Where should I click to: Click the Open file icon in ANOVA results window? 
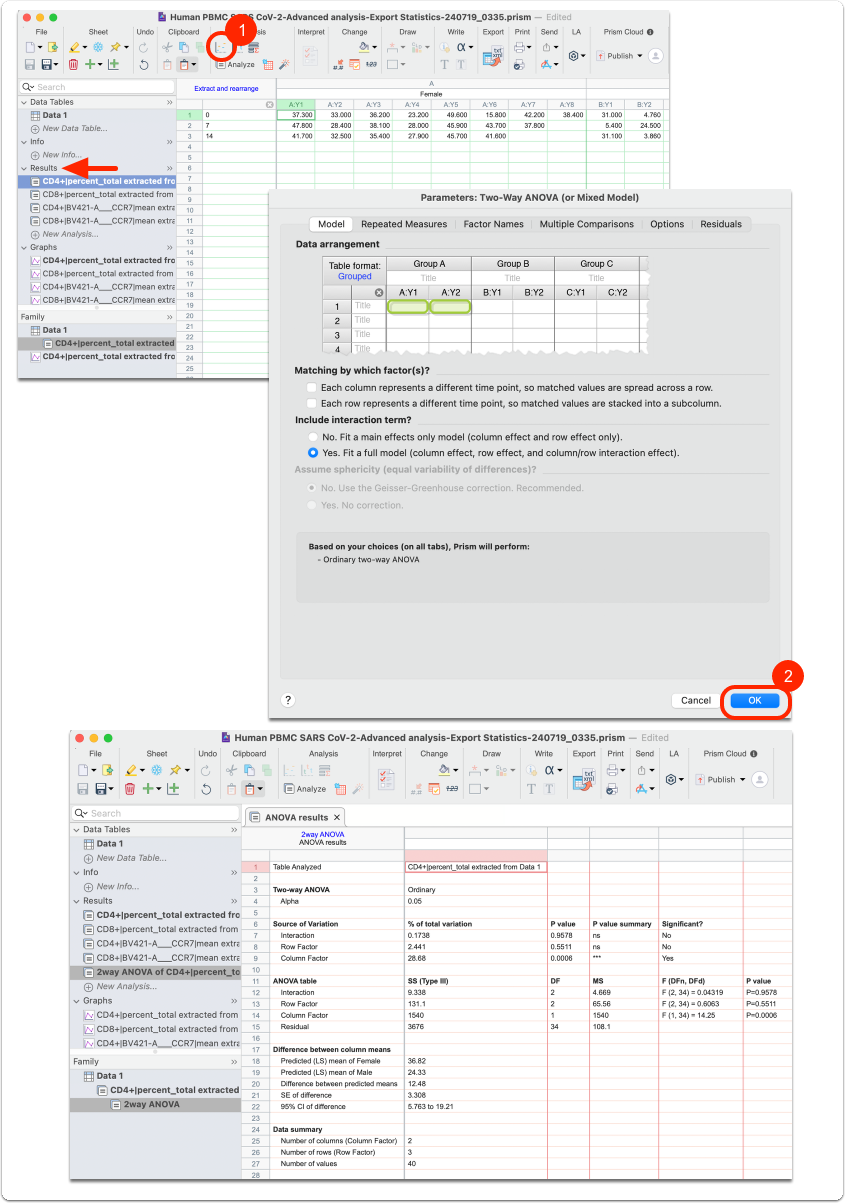107,770
